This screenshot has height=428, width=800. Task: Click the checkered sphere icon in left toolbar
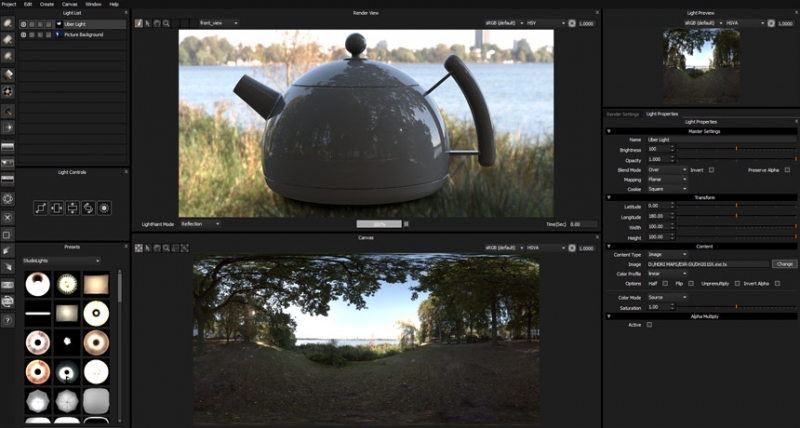pos(8,91)
